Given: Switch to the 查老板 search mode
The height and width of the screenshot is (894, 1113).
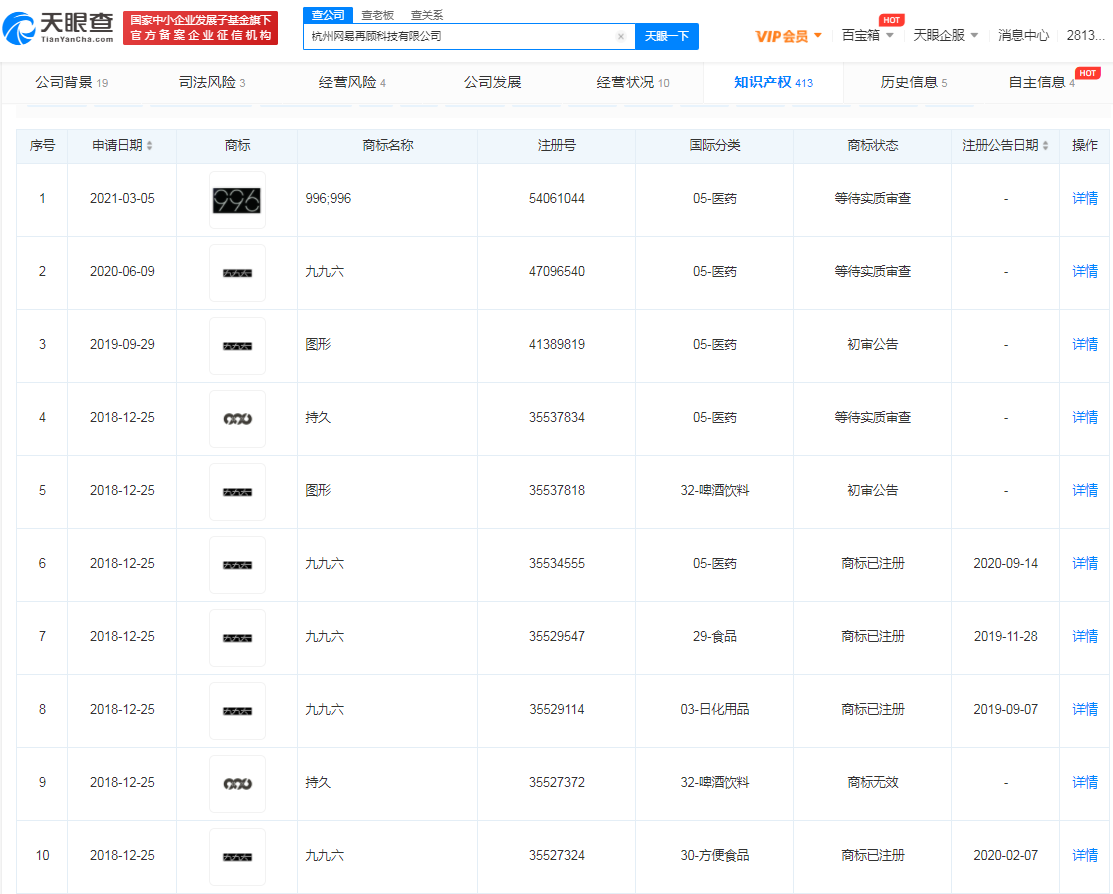Looking at the screenshot, I should 376,15.
